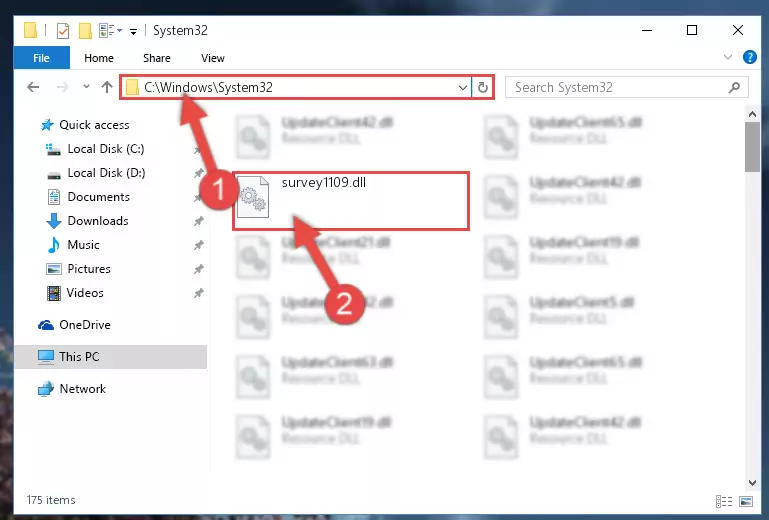Viewport: 769px width, 520px height.
Task: Click the Forward navigation arrow
Action: 62,87
